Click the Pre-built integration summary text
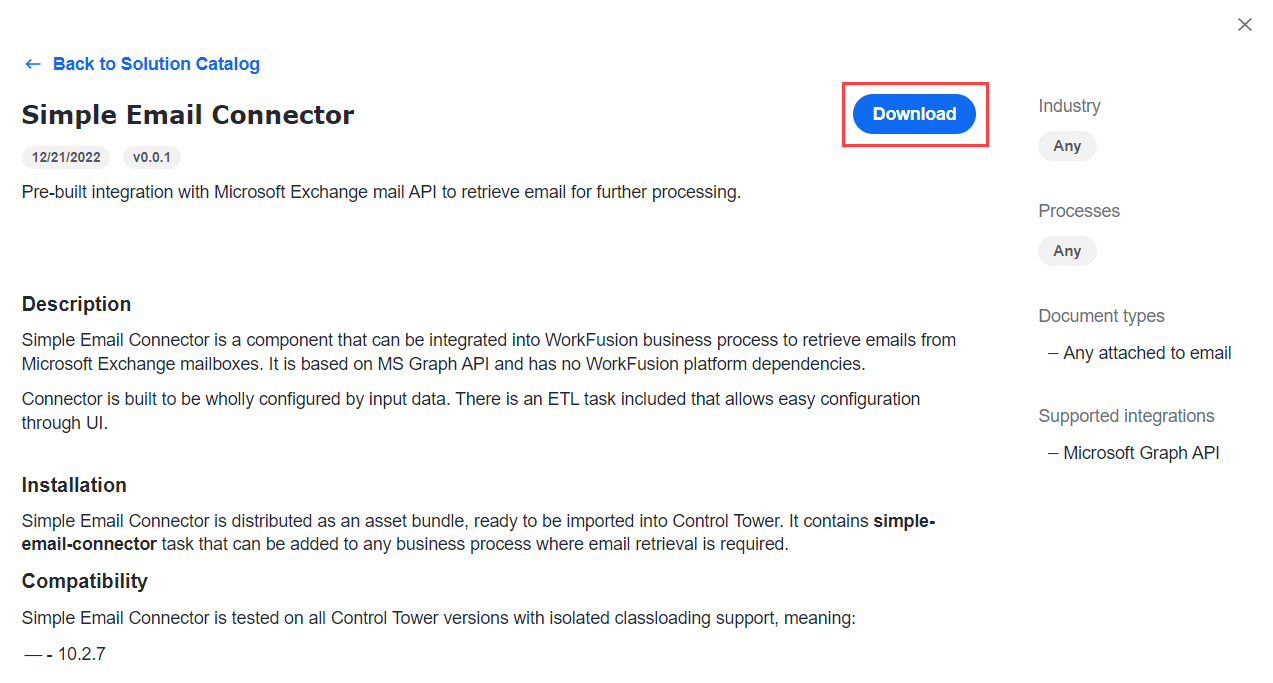 coord(381,192)
